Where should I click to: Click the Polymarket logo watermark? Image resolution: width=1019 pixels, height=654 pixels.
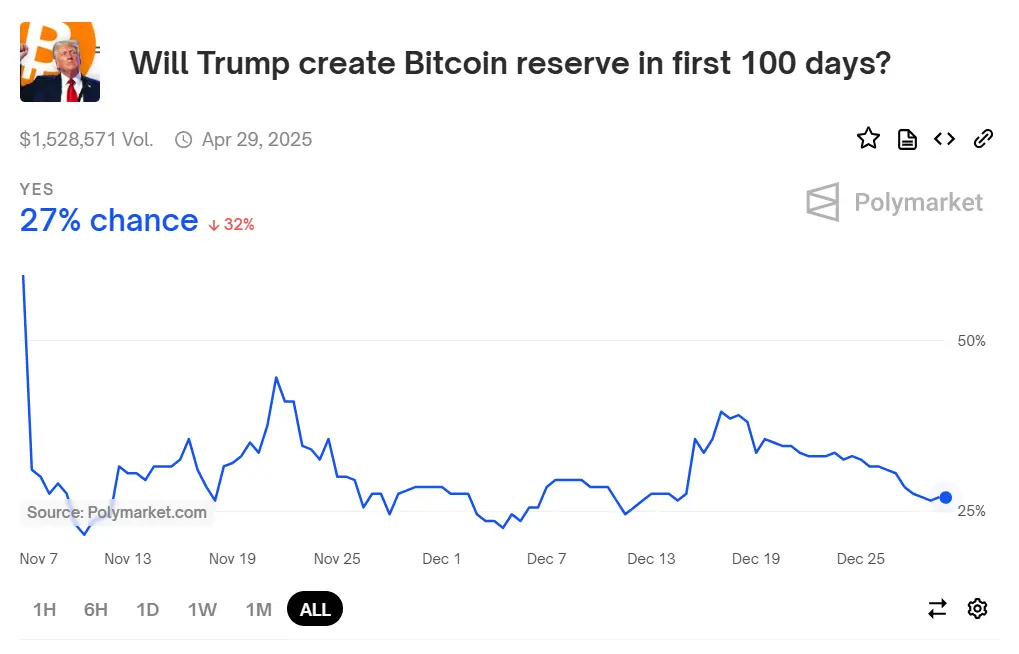pyautogui.click(x=893, y=202)
